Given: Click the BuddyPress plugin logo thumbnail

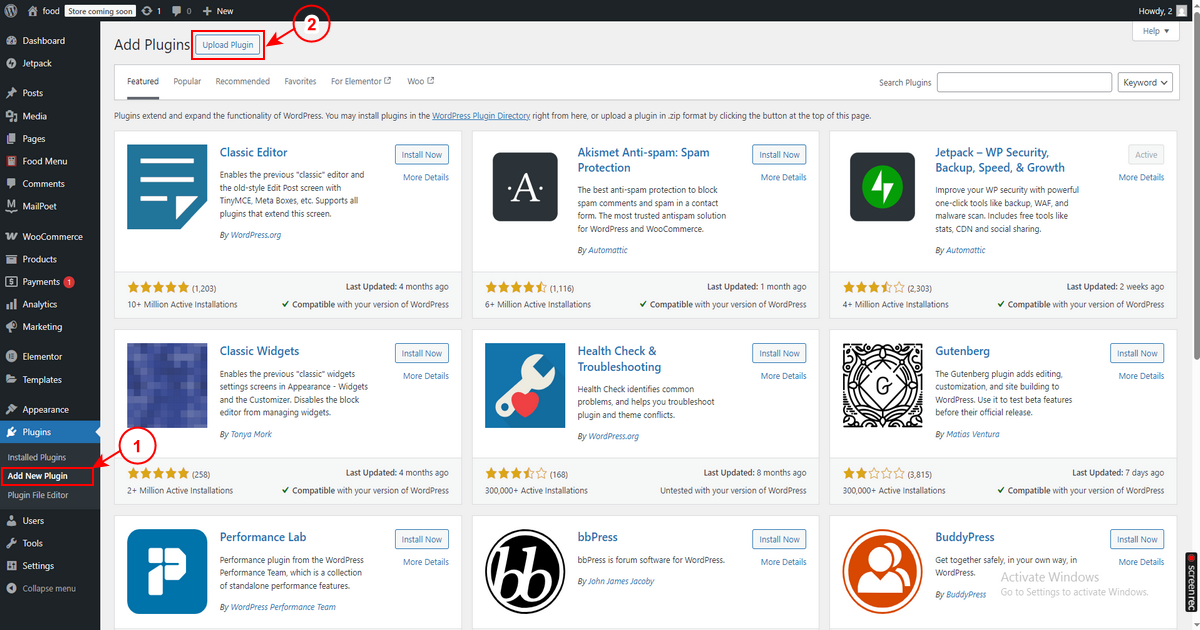Looking at the screenshot, I should [883, 572].
